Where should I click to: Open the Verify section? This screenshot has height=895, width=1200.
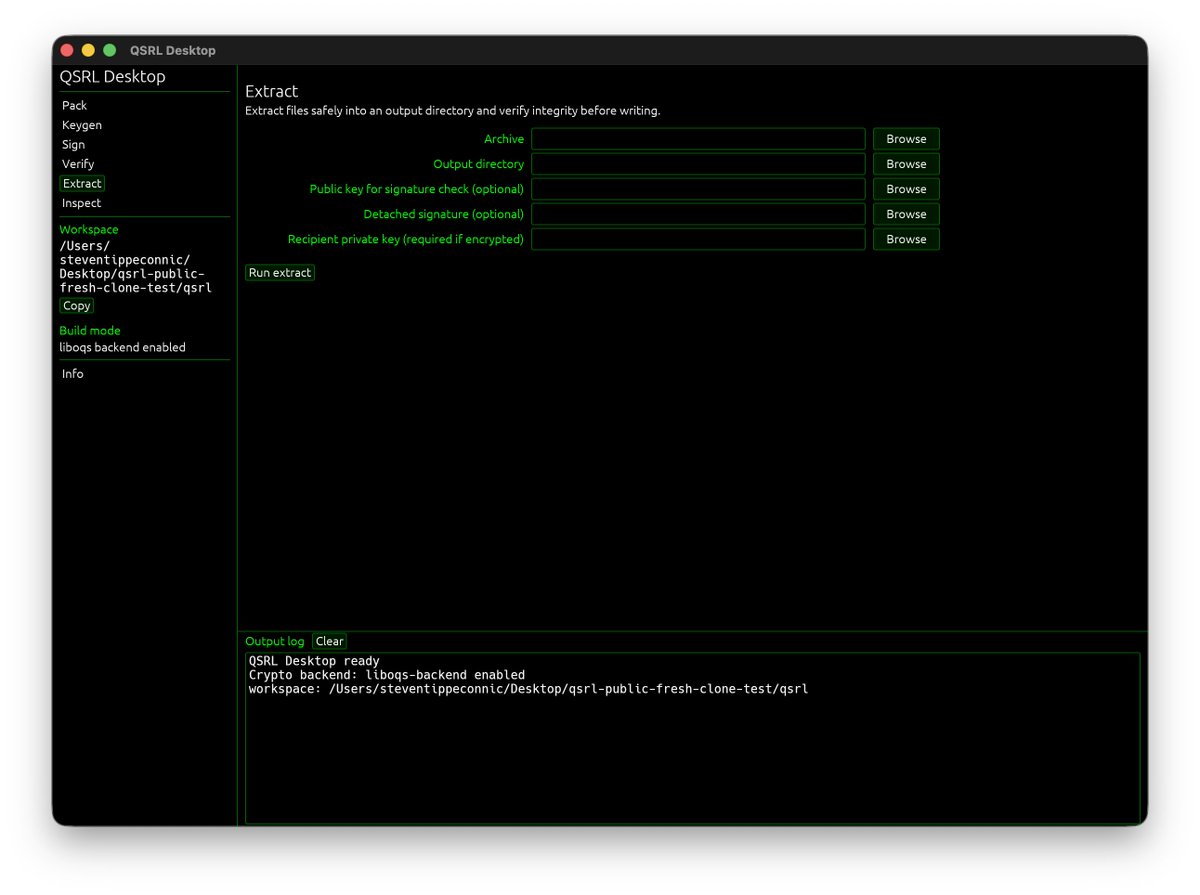(78, 163)
